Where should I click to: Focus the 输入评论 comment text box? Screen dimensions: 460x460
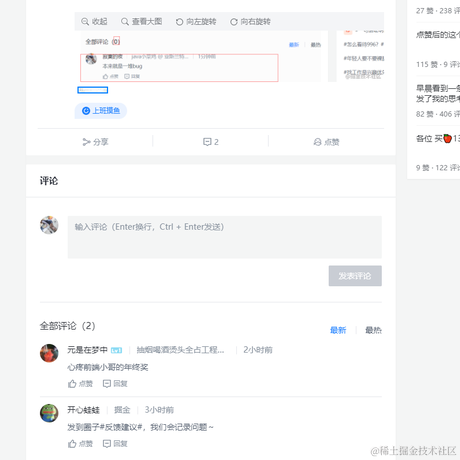coord(225,237)
